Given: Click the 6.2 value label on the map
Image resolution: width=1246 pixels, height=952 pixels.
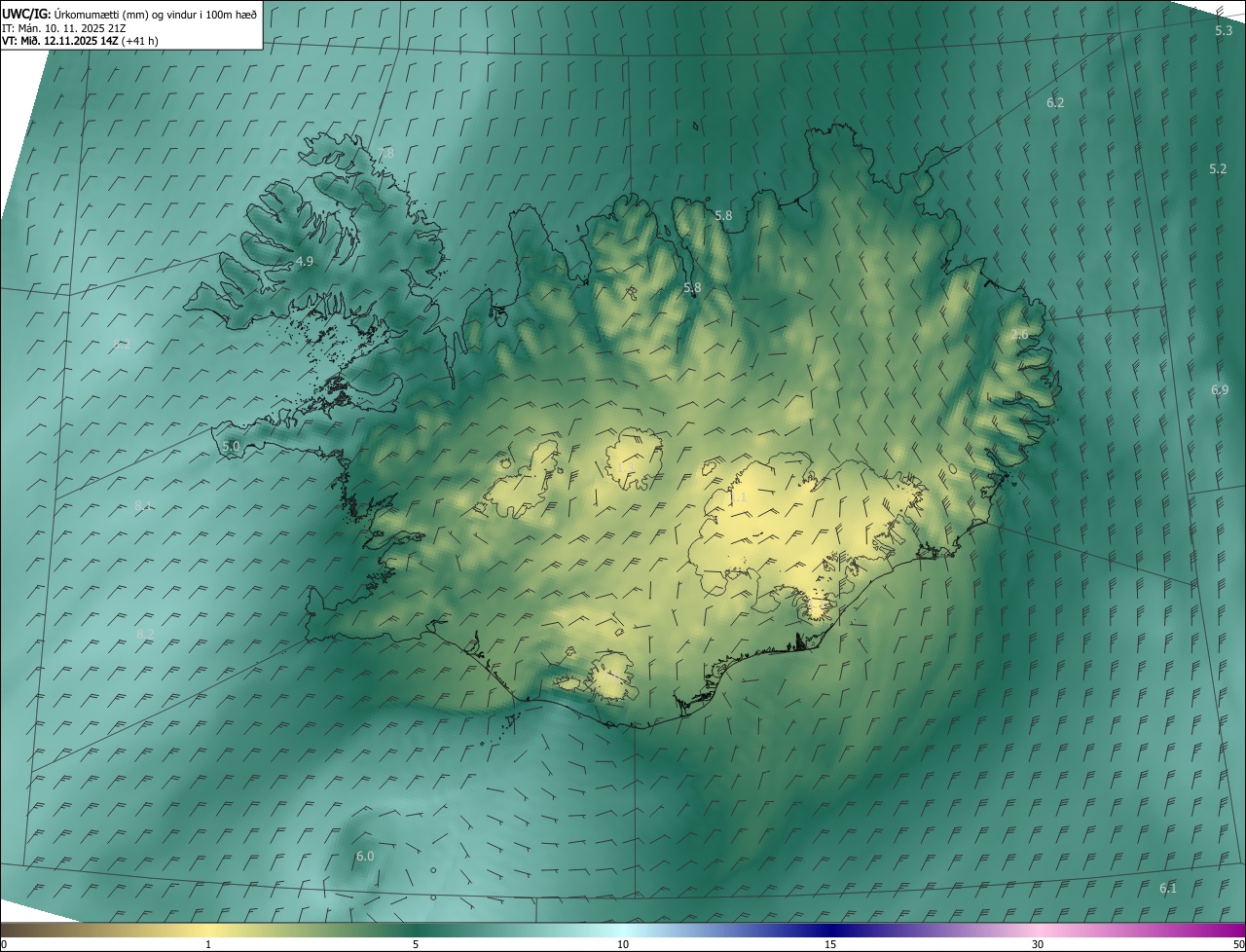Looking at the screenshot, I should (x=1055, y=103).
